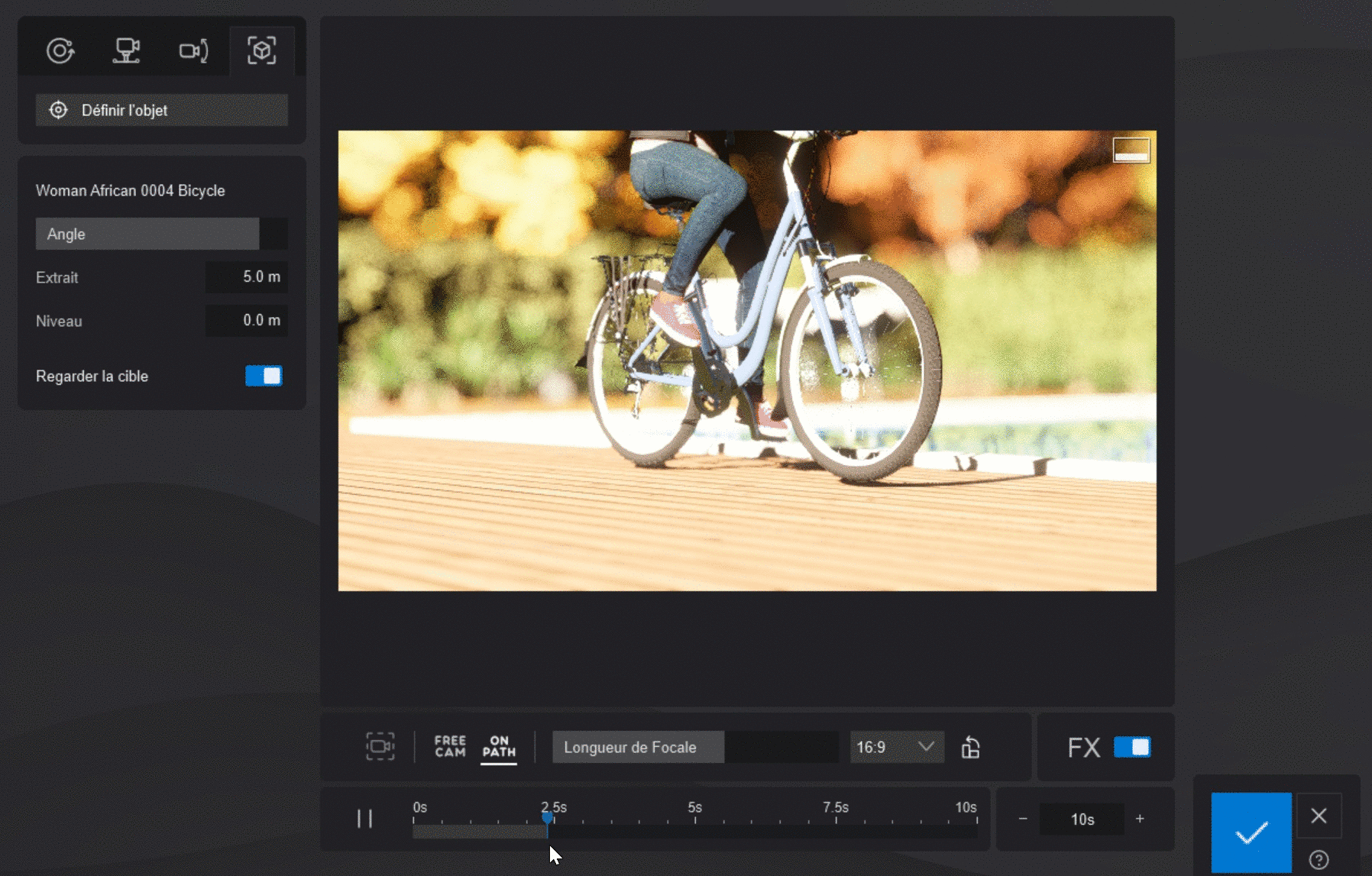The image size is (1372, 876).
Task: Pause the animation playback
Action: coord(365,819)
